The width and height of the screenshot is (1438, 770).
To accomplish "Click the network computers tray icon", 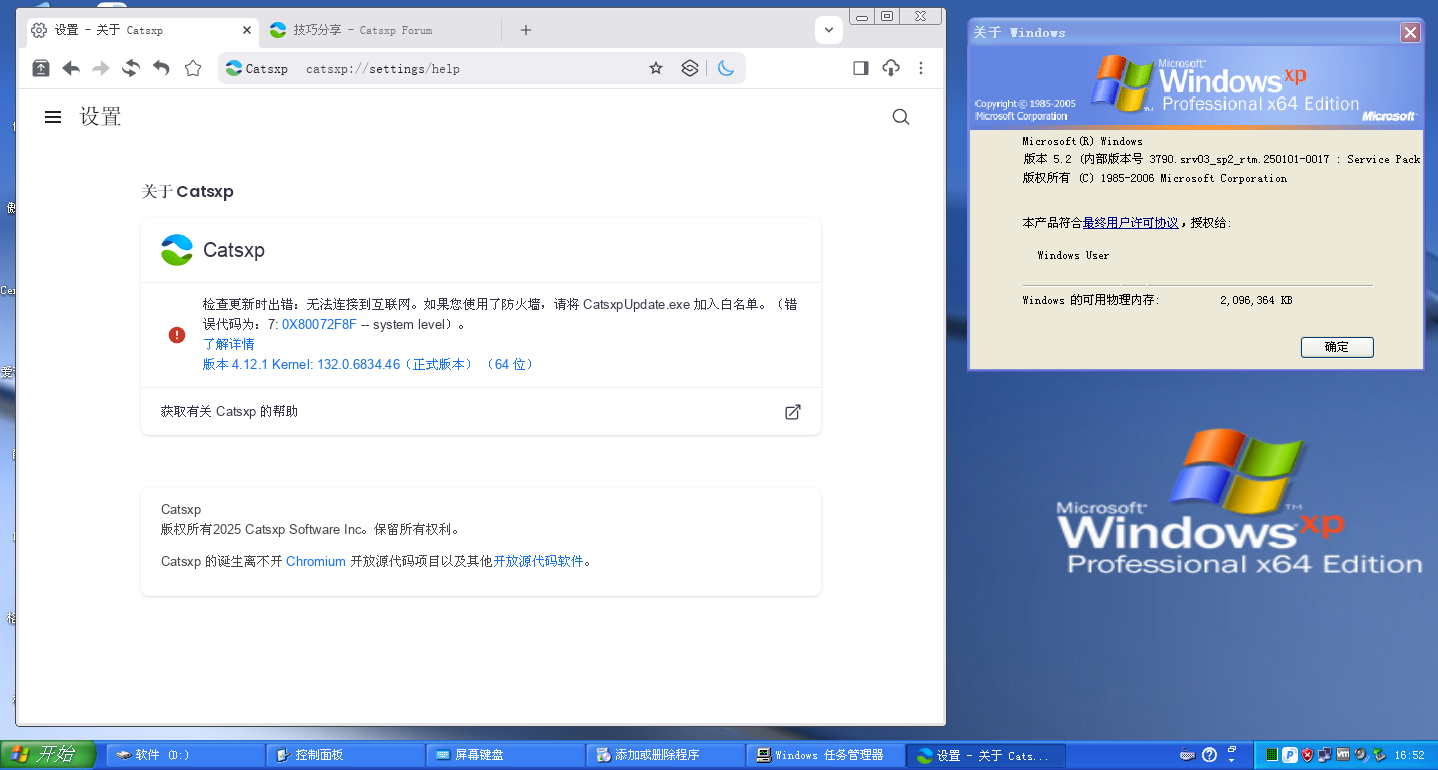I will coord(1324,755).
